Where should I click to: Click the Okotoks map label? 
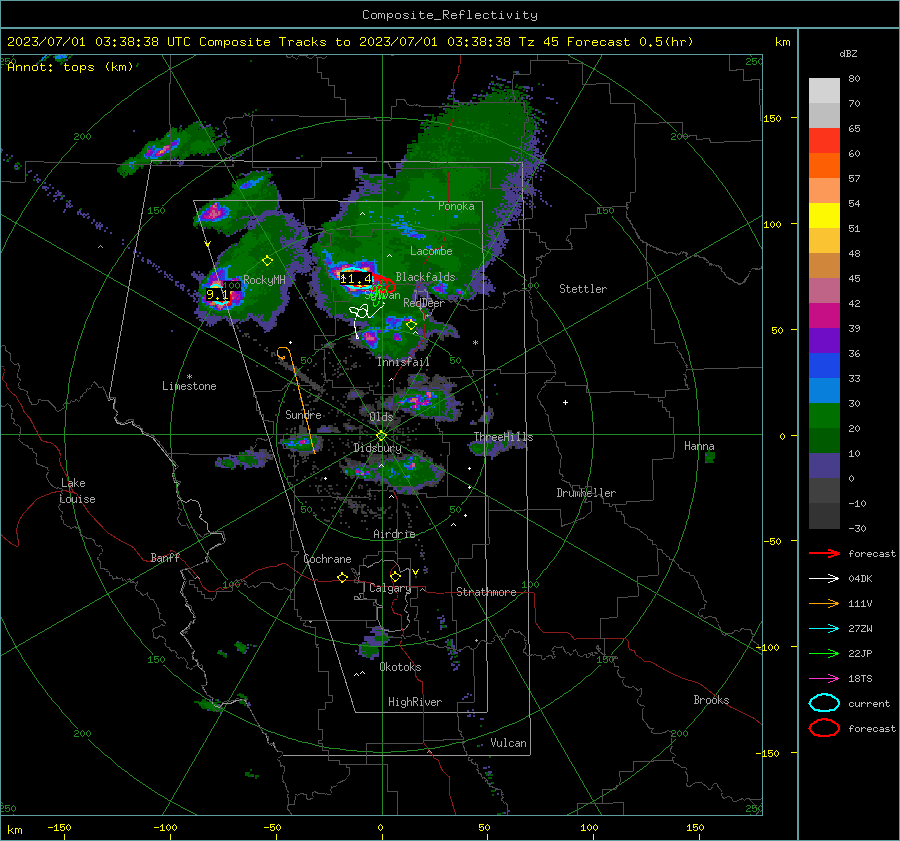[x=400, y=667]
